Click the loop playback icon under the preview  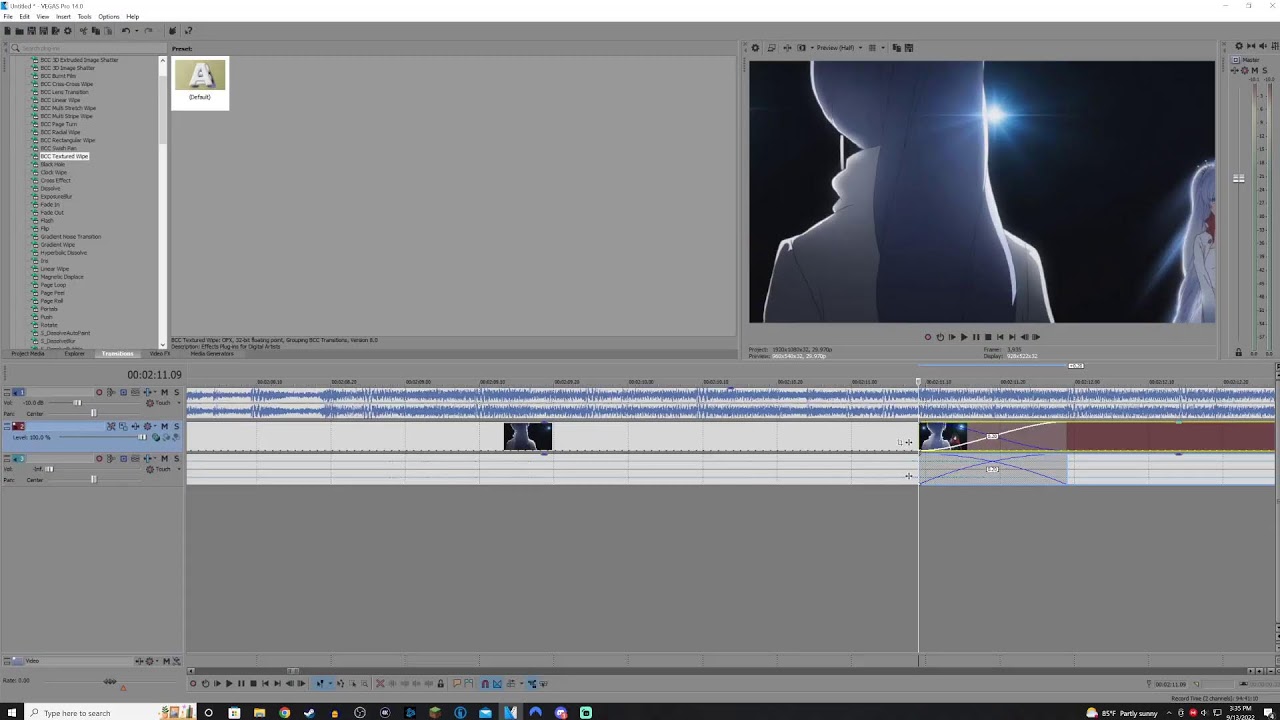click(x=940, y=337)
